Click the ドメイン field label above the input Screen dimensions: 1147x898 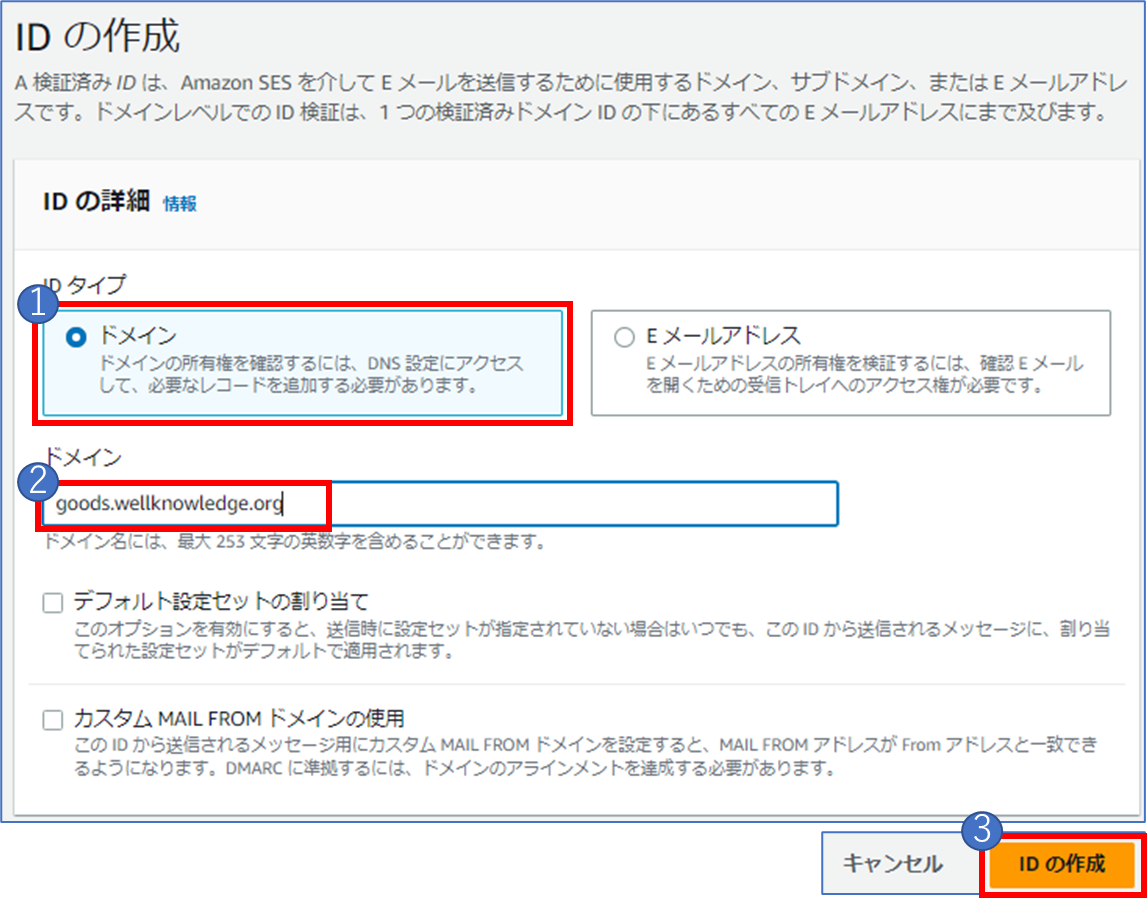point(81,459)
